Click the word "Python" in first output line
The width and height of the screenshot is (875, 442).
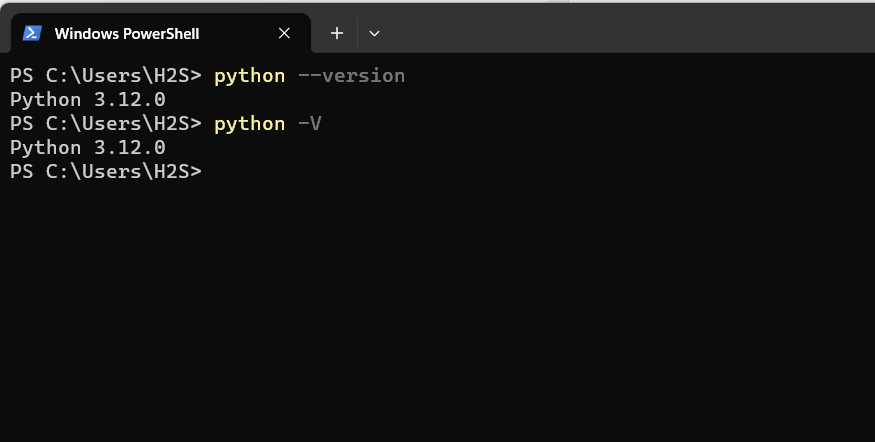[x=45, y=99]
